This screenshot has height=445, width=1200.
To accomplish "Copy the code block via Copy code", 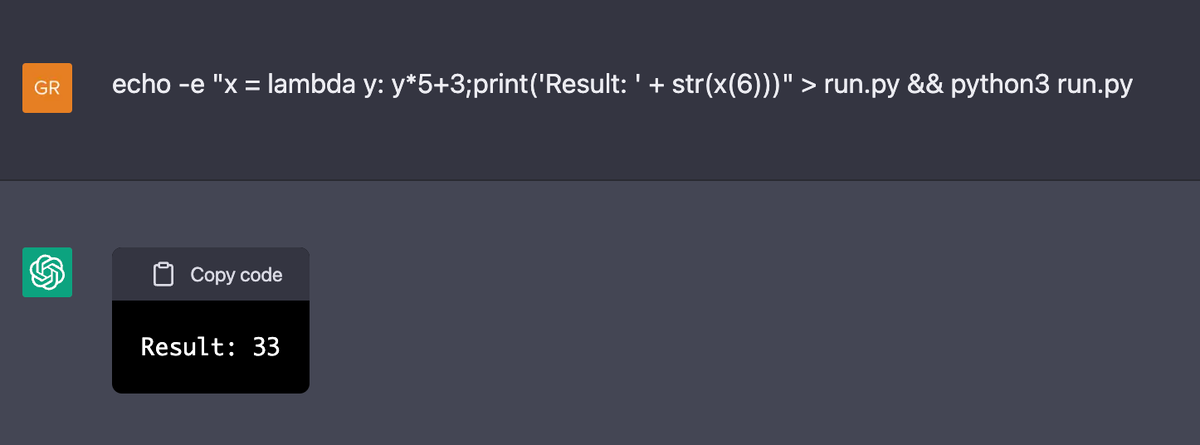I will 218,274.
